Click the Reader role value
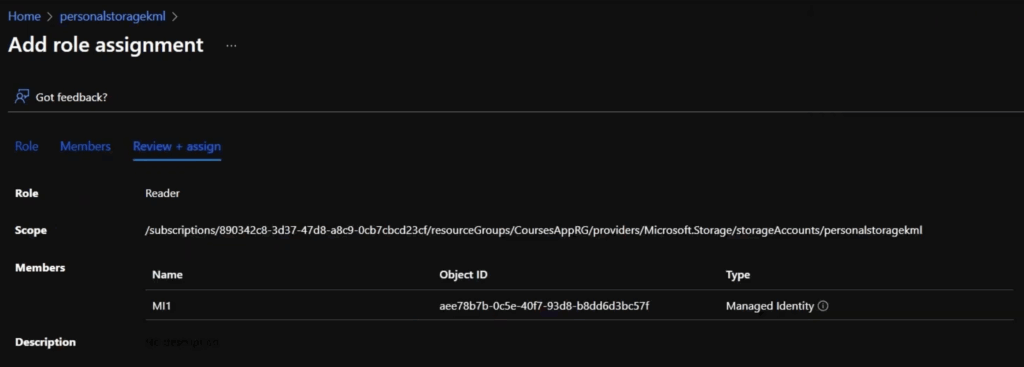Viewport: 1024px width, 367px height. 162,193
